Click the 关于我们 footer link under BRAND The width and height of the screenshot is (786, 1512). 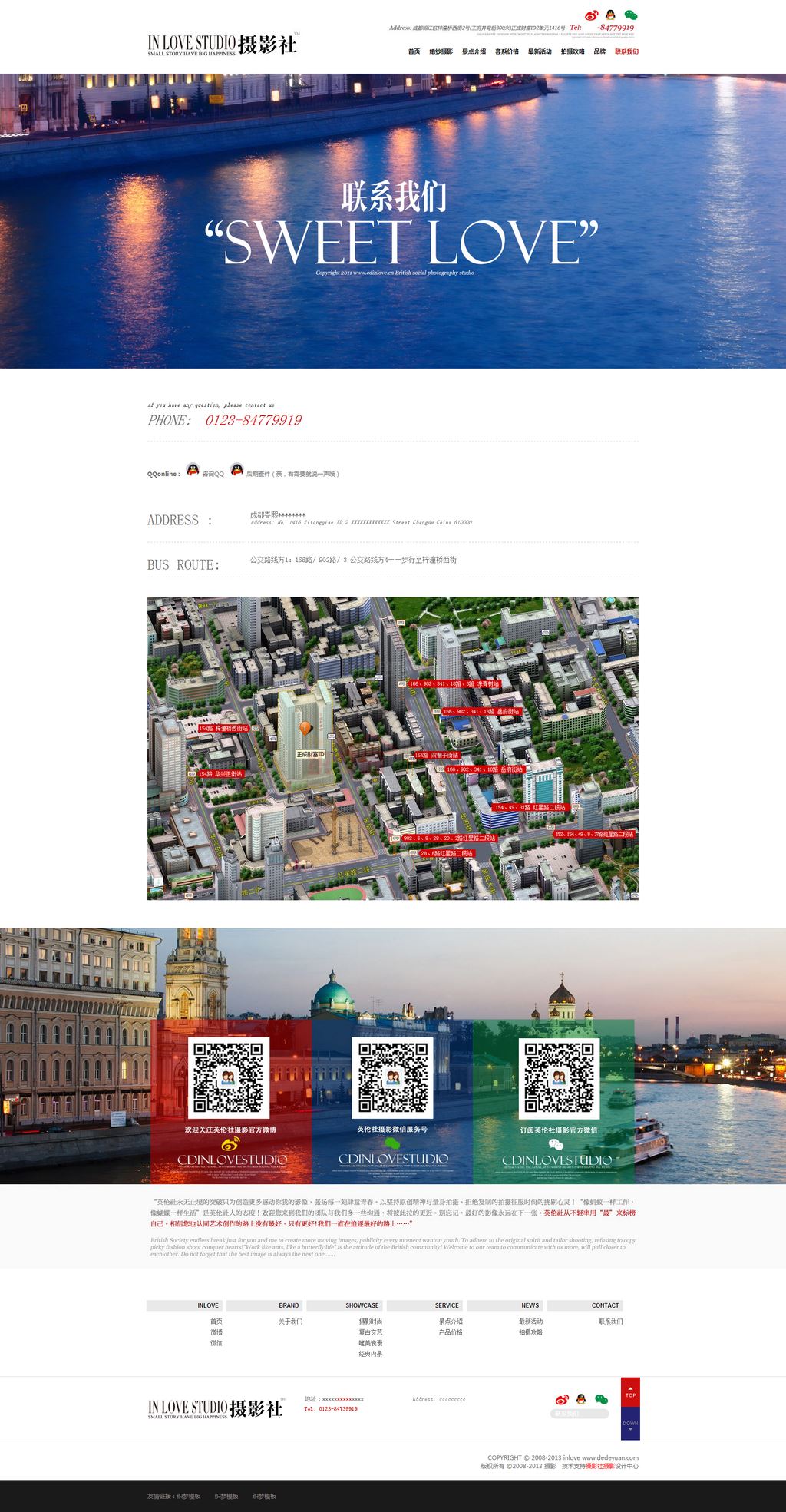(x=290, y=1322)
